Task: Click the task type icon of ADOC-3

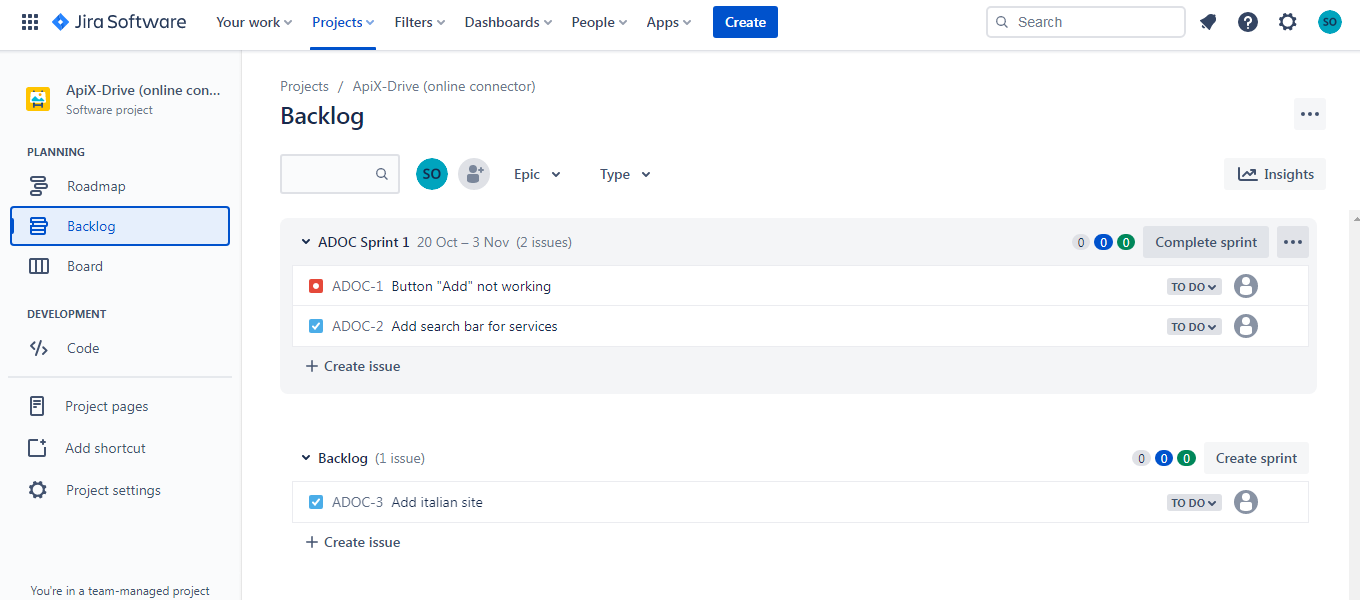Action: coord(316,502)
